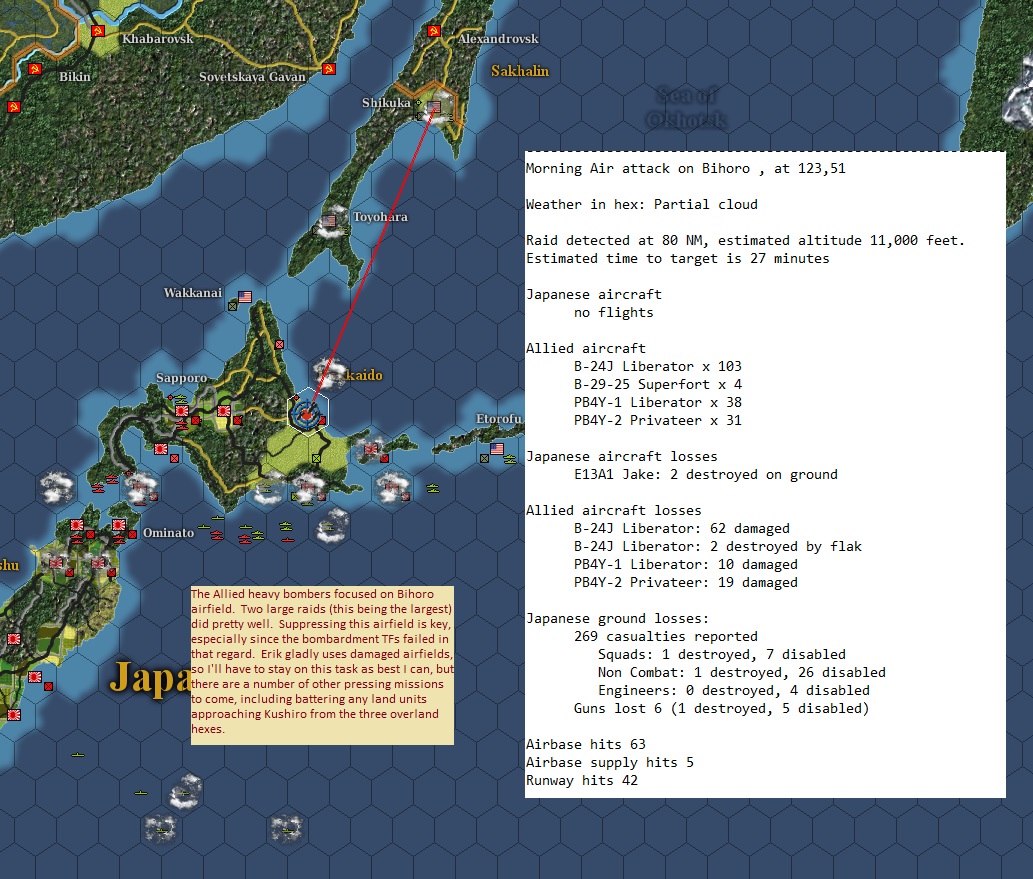Click the Shikuka base label
This screenshot has height=879, width=1033.
tap(386, 103)
